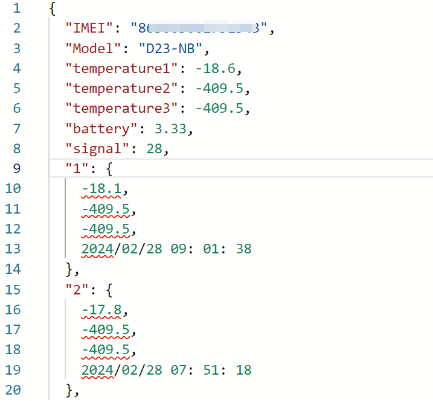Click the "battery" key
Viewport: 433px width, 401px height.
(102, 129)
